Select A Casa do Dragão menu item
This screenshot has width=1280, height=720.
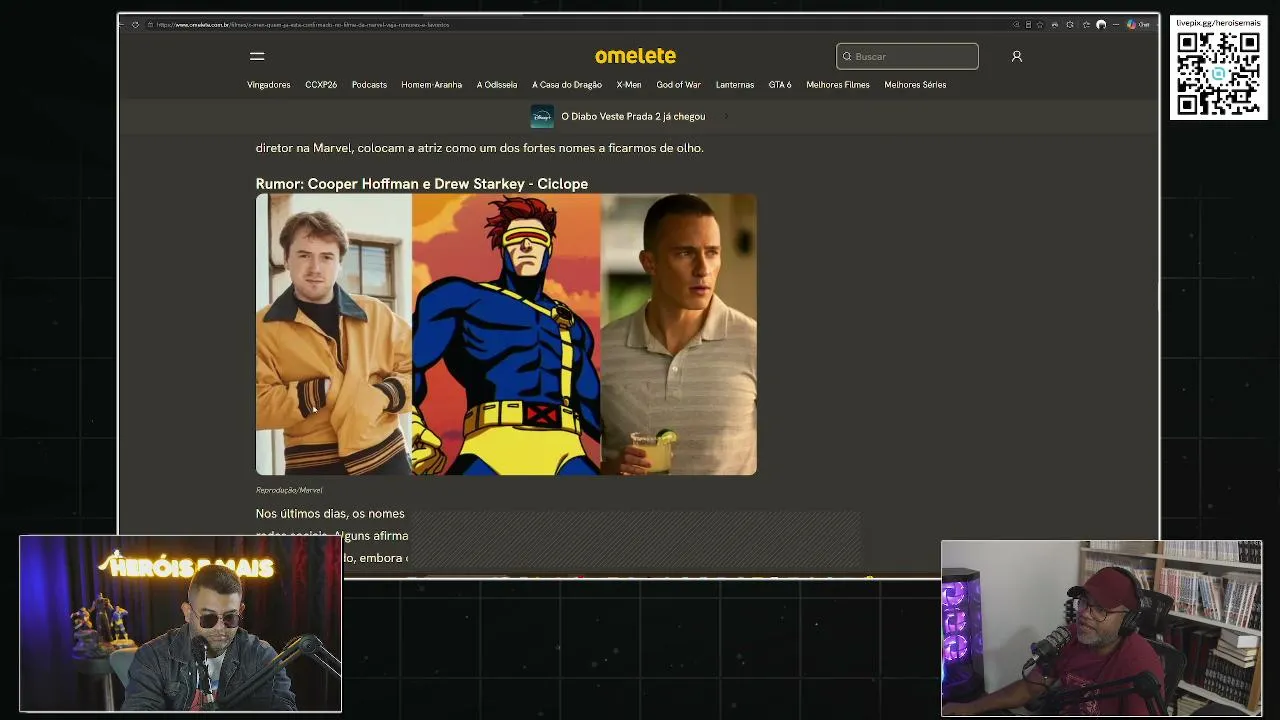(567, 85)
